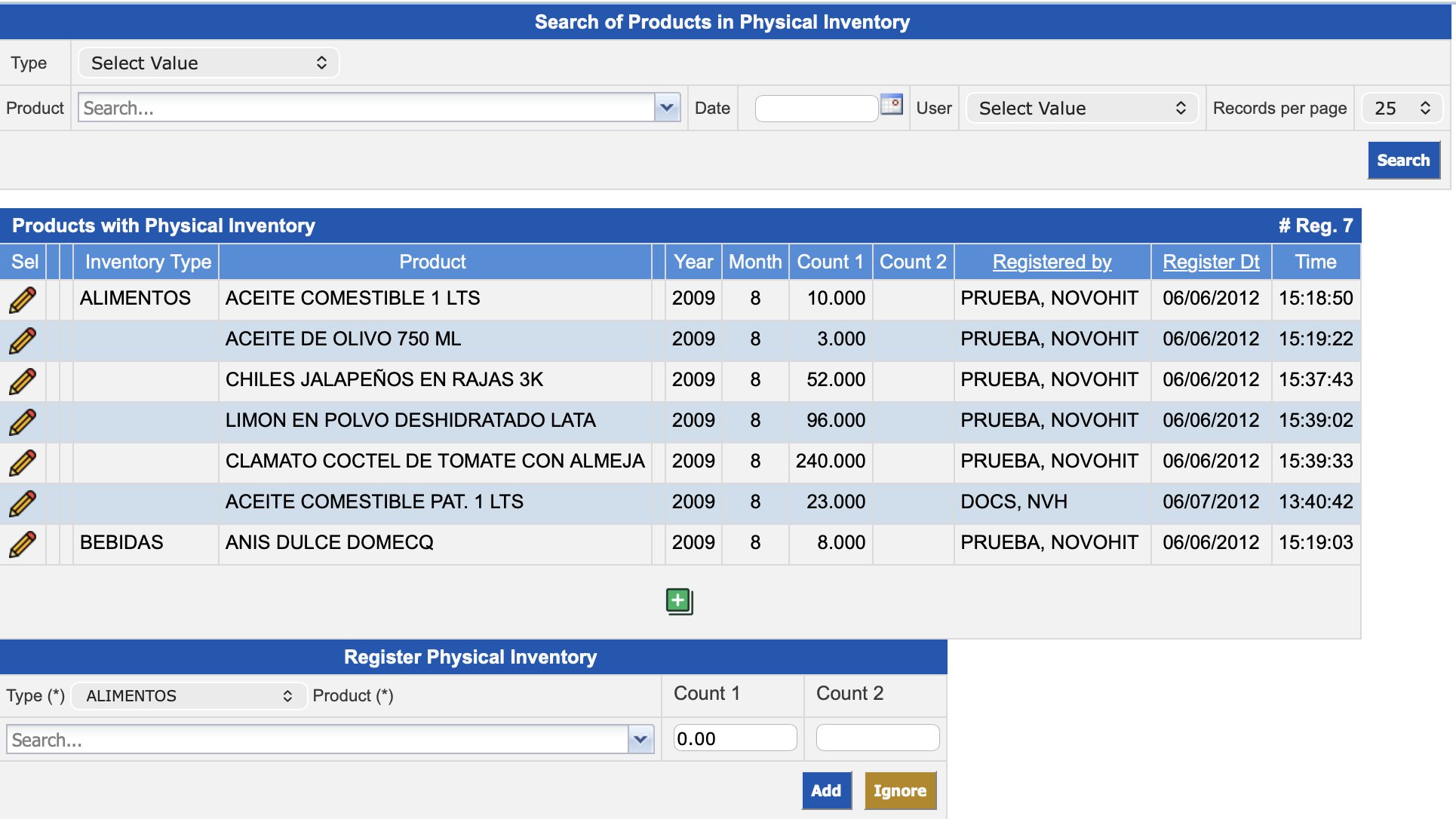The width and height of the screenshot is (1456, 819).
Task: Edit CLAMATO COCTEL DE TOMATE record
Action: click(23, 462)
